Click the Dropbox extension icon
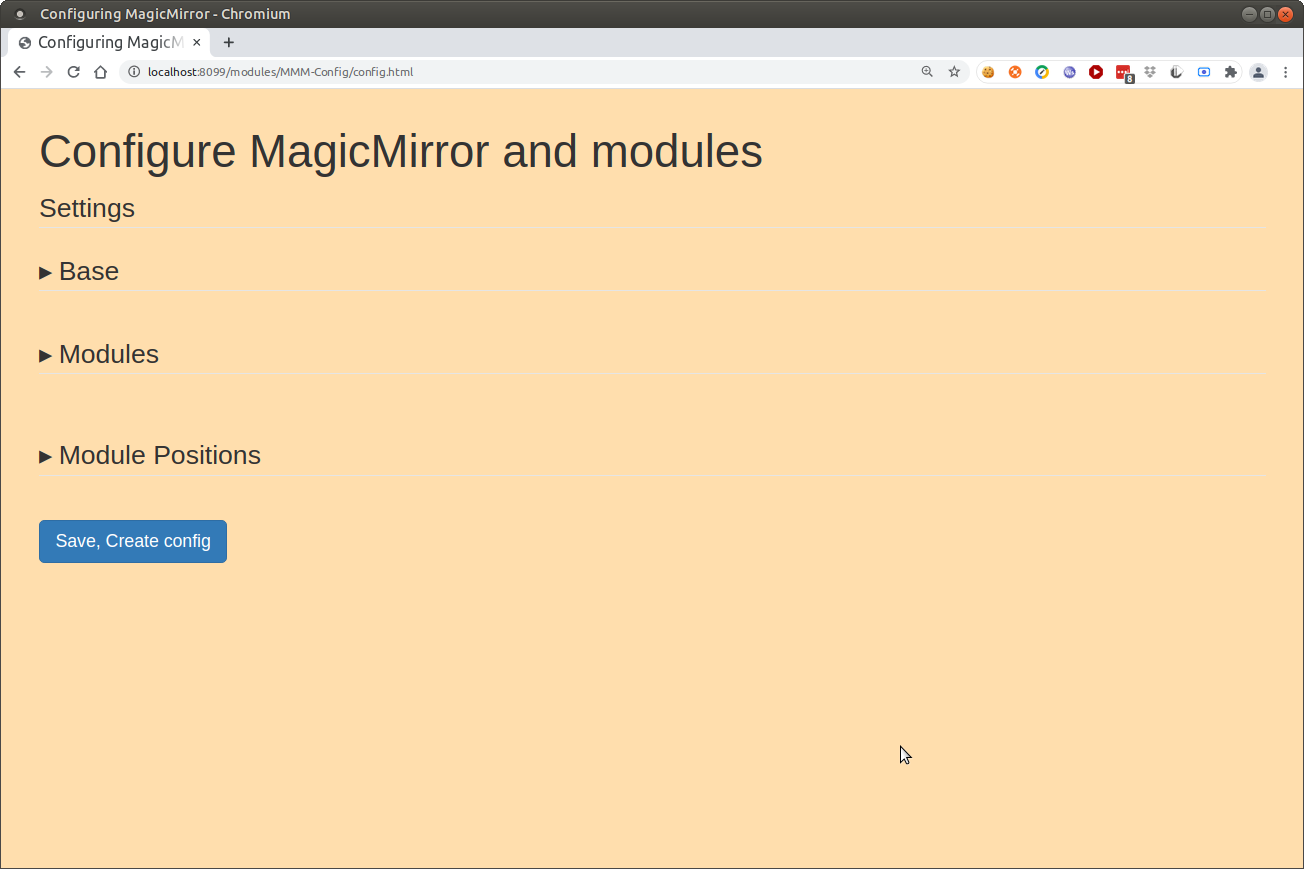This screenshot has height=869, width=1304. pyautogui.click(x=1150, y=72)
